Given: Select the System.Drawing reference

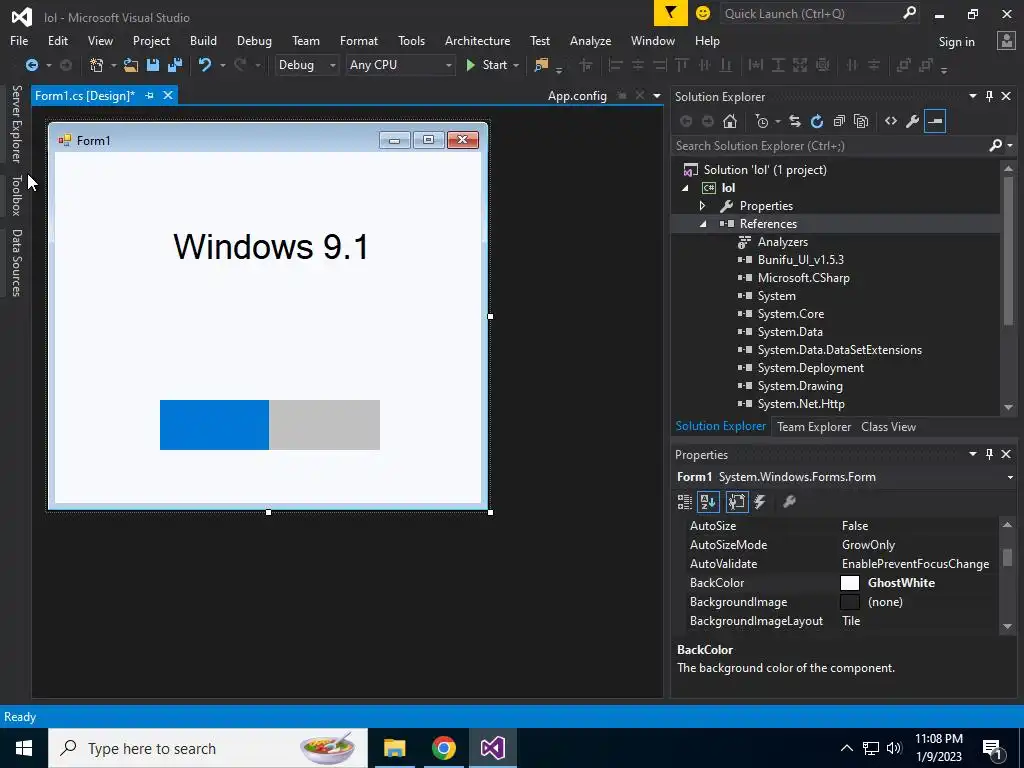Looking at the screenshot, I should click(x=800, y=386).
